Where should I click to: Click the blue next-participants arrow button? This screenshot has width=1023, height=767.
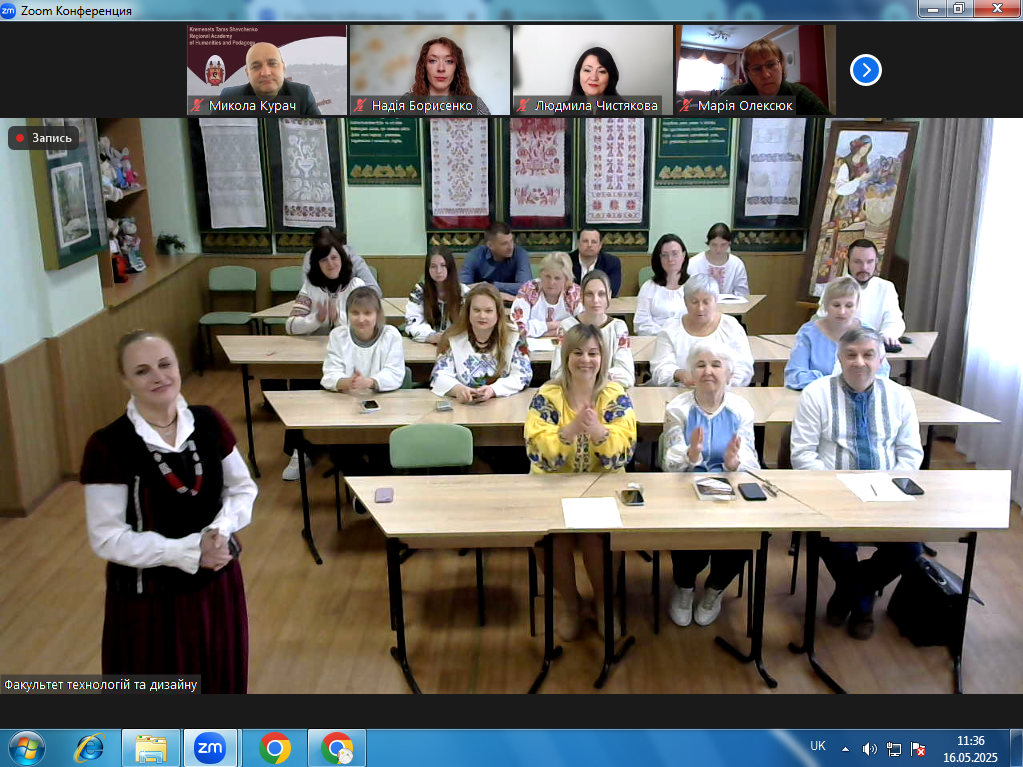865,70
